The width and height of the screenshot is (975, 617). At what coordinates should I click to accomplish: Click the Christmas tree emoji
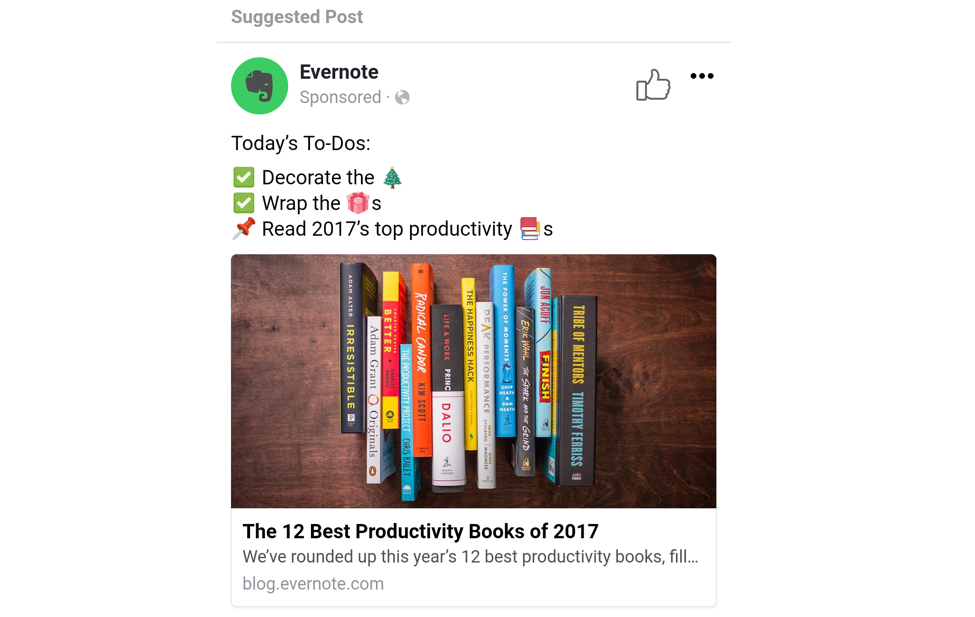(390, 176)
